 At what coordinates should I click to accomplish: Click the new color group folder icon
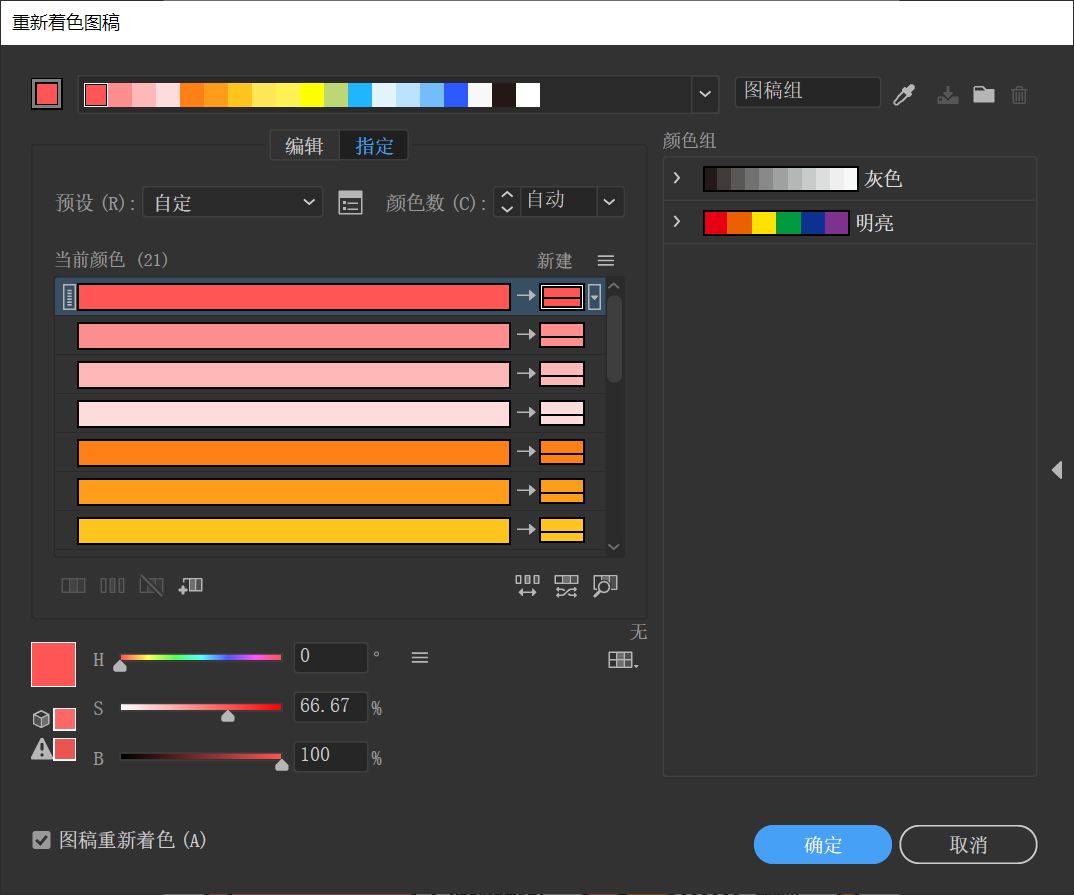(x=984, y=95)
